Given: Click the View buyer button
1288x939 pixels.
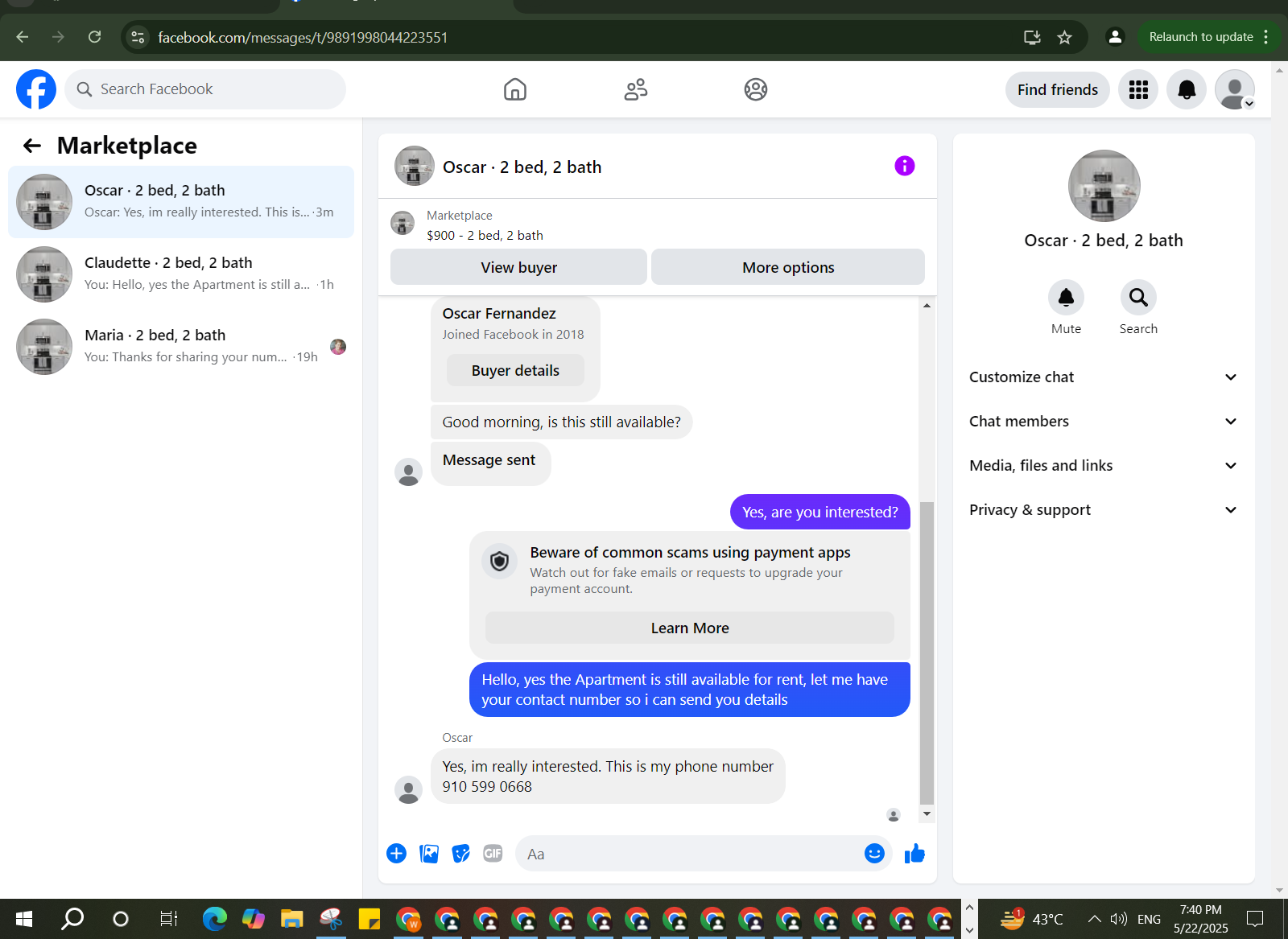Looking at the screenshot, I should [518, 267].
